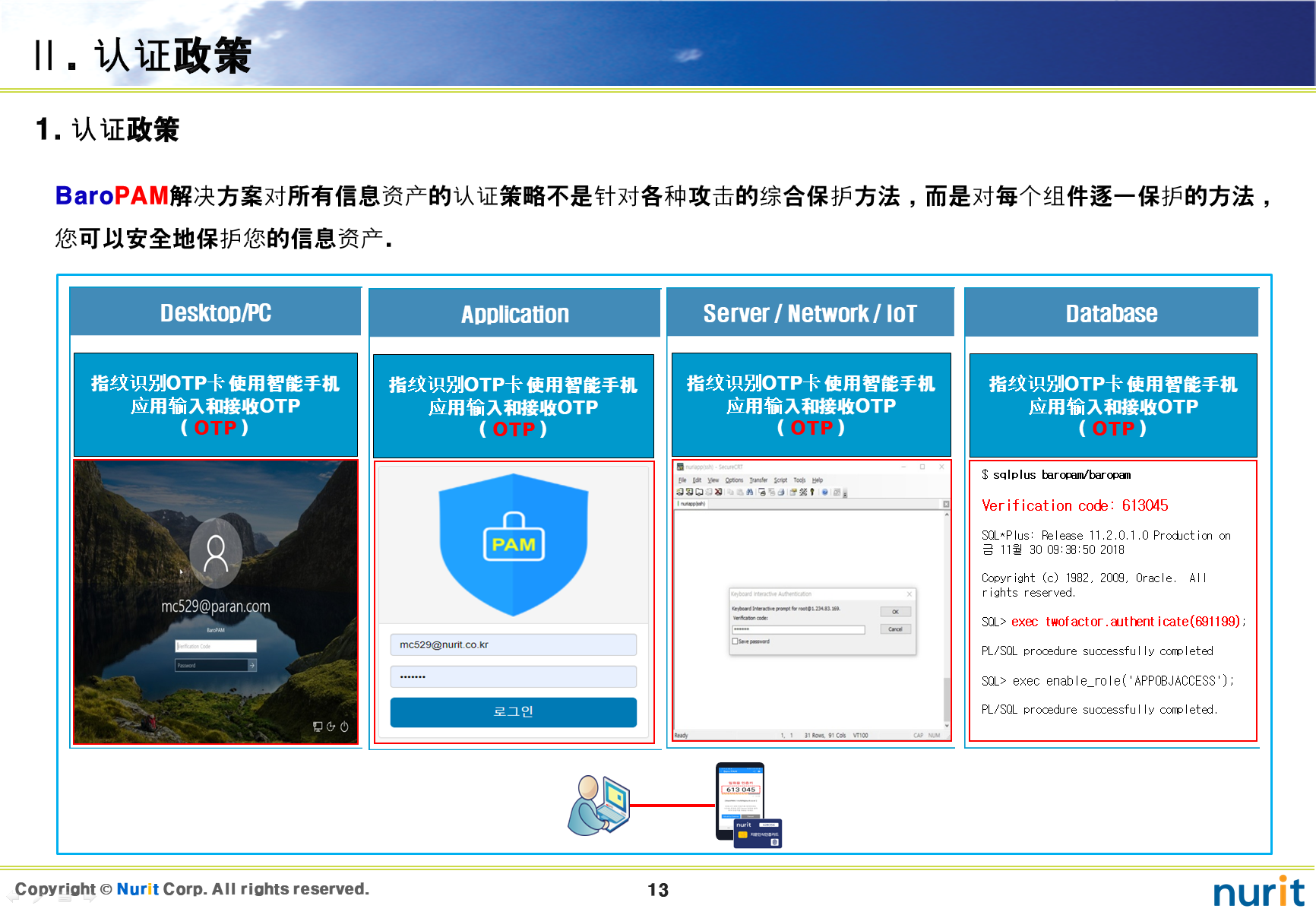1316x912 pixels.
Task: Open the Transfer menu in SecureCRT
Action: pos(758,480)
